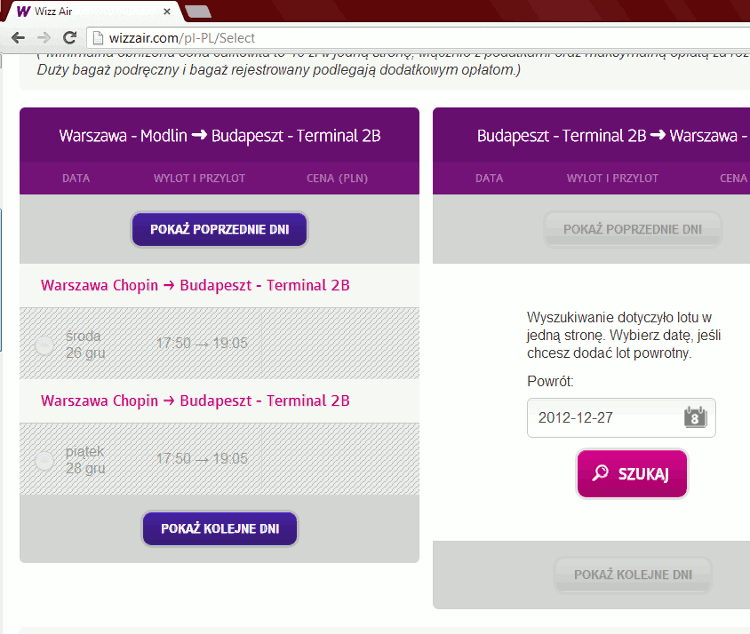Click the page icon in address bar
The image size is (750, 634).
coord(97,38)
